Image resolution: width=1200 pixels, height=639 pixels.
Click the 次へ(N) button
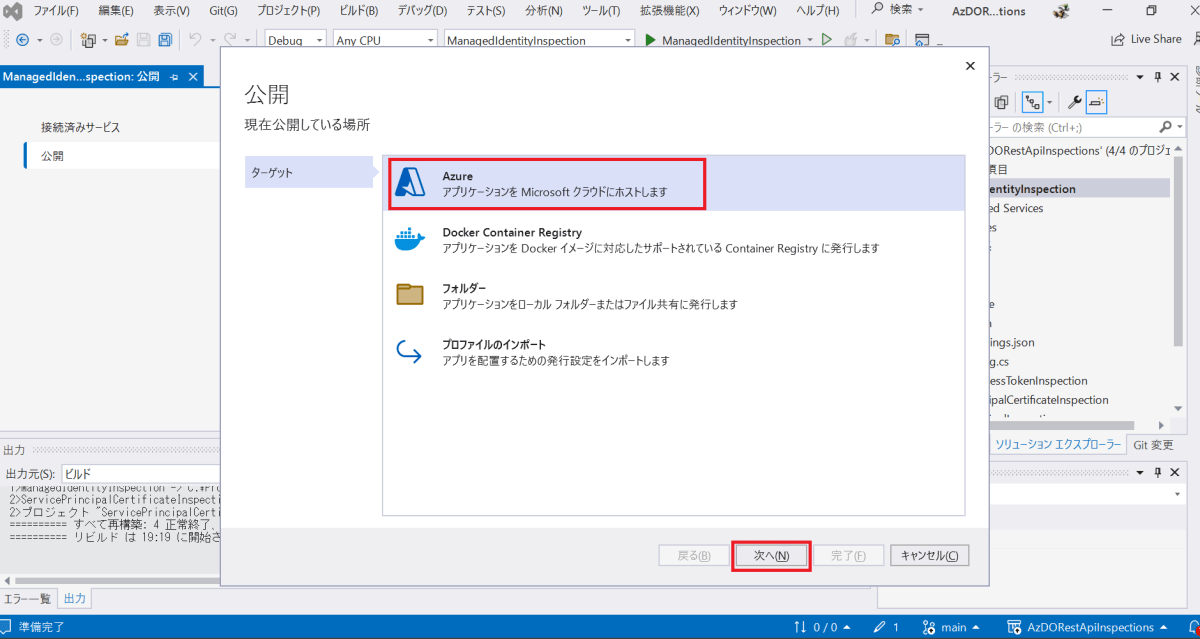point(771,556)
